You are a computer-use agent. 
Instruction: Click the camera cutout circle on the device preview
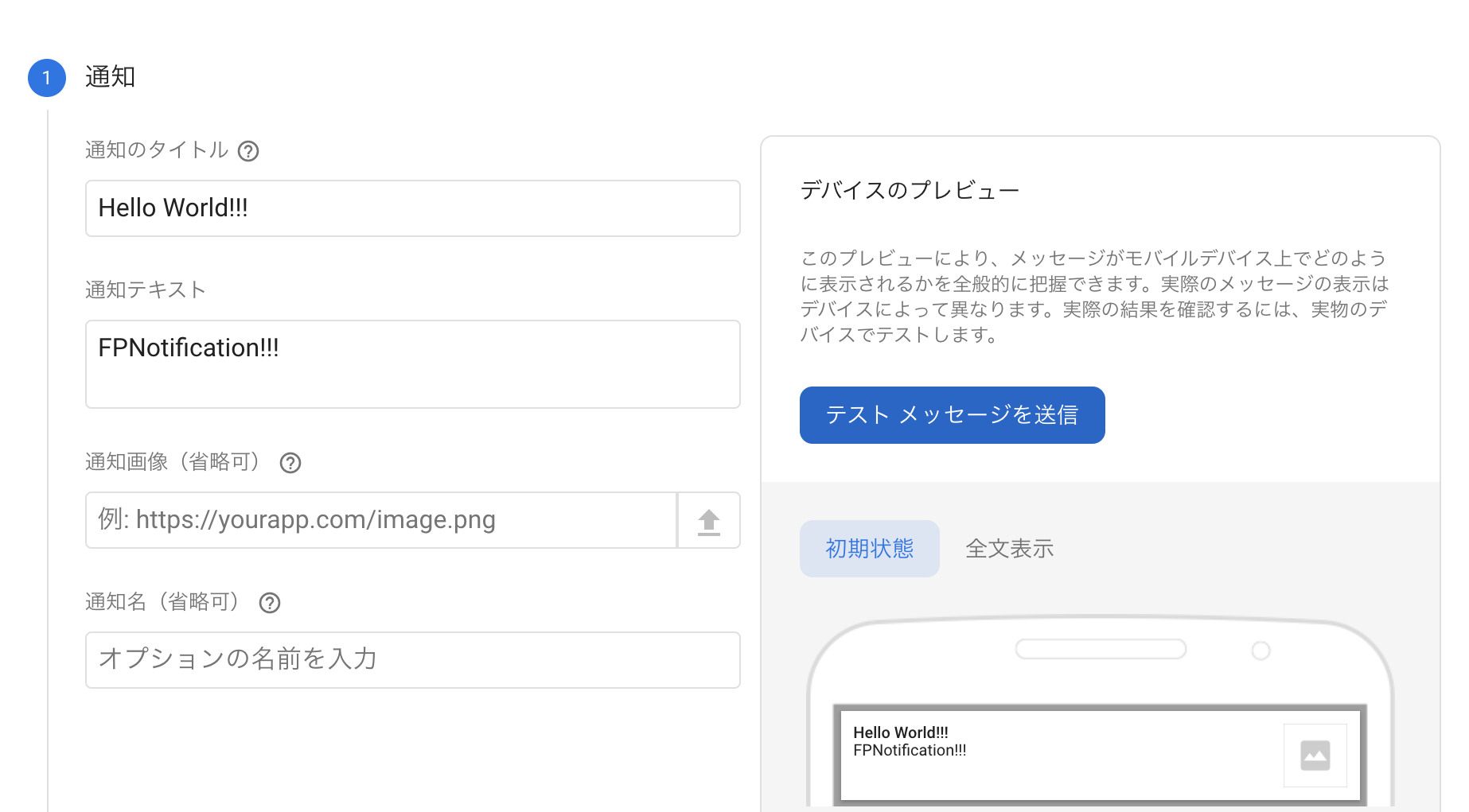point(1261,650)
